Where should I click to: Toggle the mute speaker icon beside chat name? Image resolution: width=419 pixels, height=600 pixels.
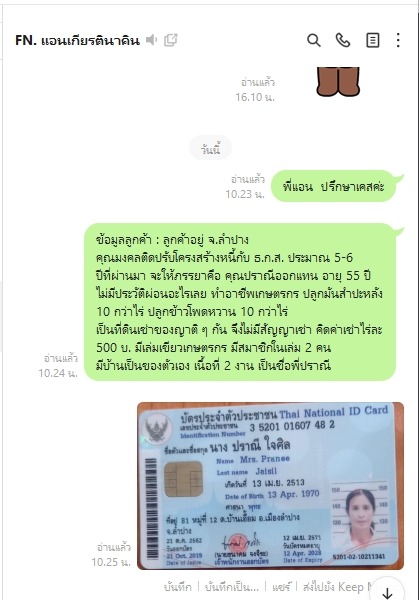[152, 40]
